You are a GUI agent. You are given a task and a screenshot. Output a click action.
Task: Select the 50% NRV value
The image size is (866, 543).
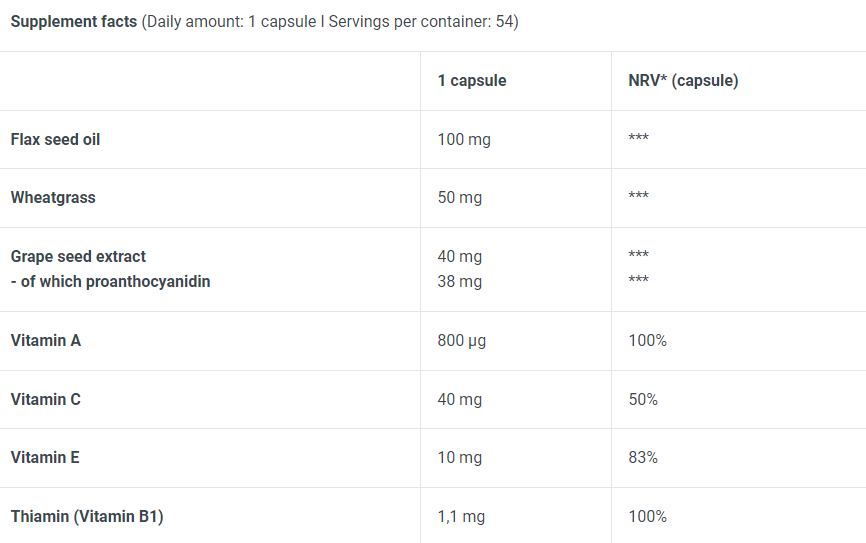643,399
